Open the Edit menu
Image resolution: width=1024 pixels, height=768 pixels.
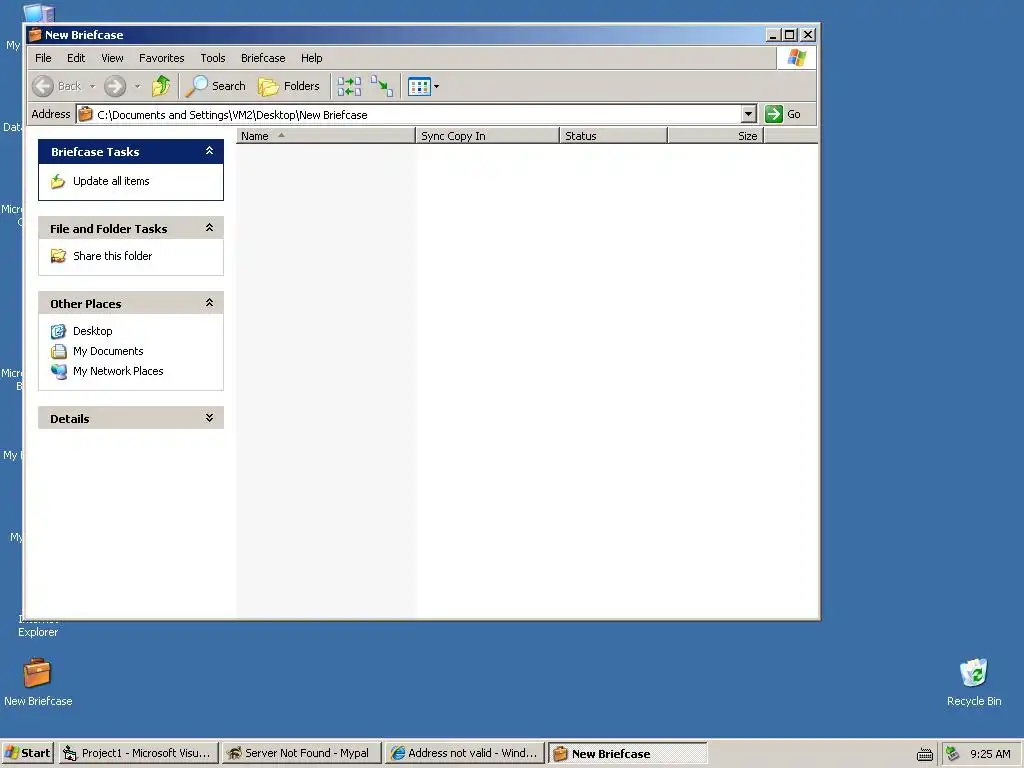[76, 58]
